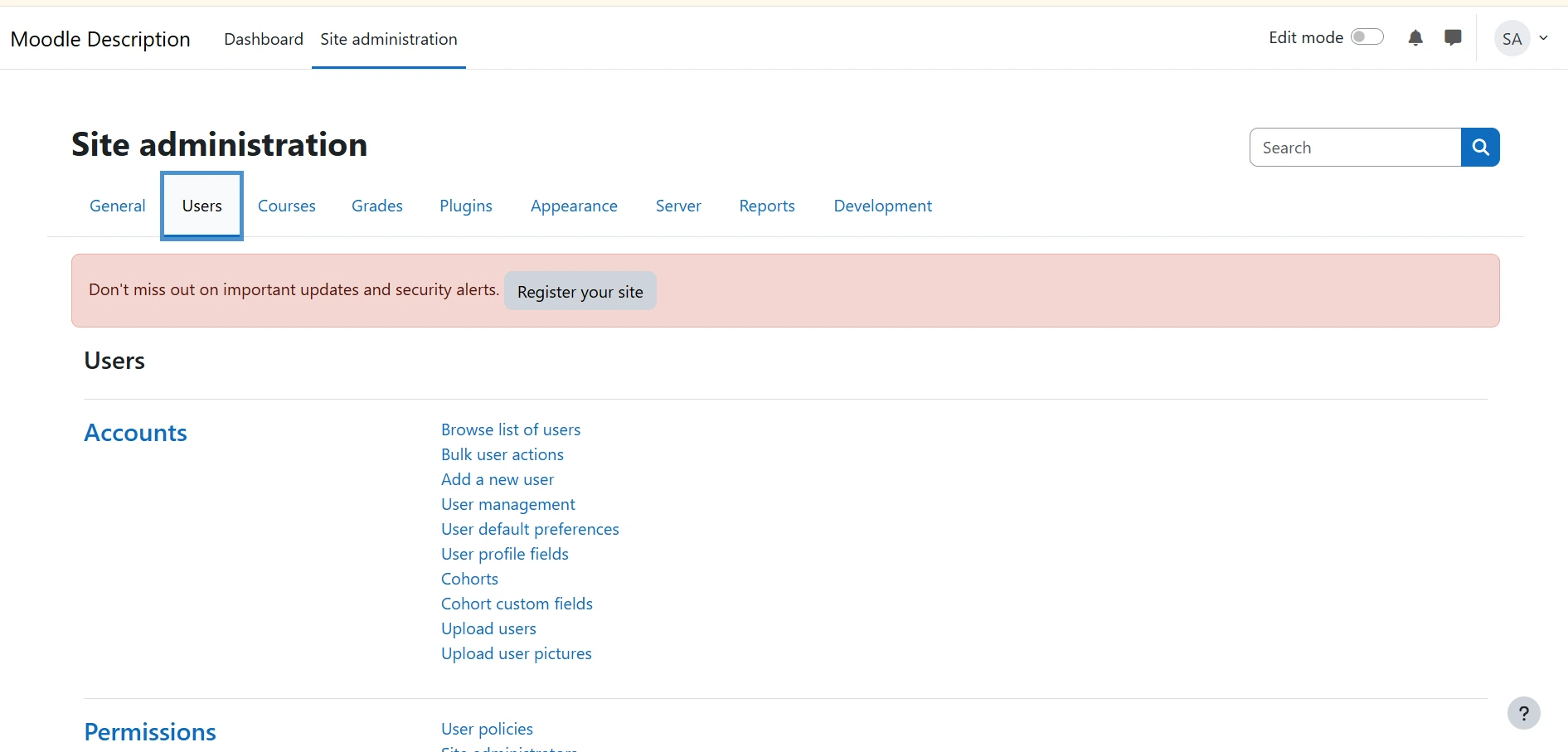Go to Dashboard in top navigation
1568x752 pixels.
point(264,39)
